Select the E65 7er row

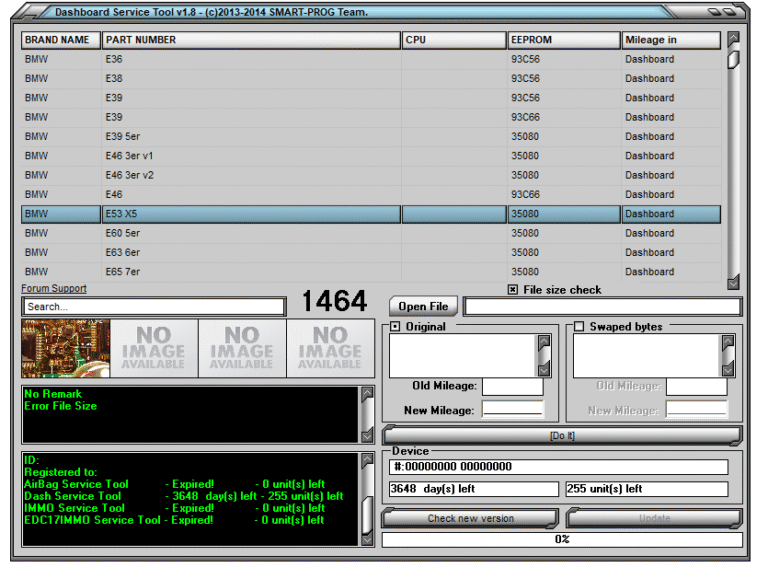[371, 272]
